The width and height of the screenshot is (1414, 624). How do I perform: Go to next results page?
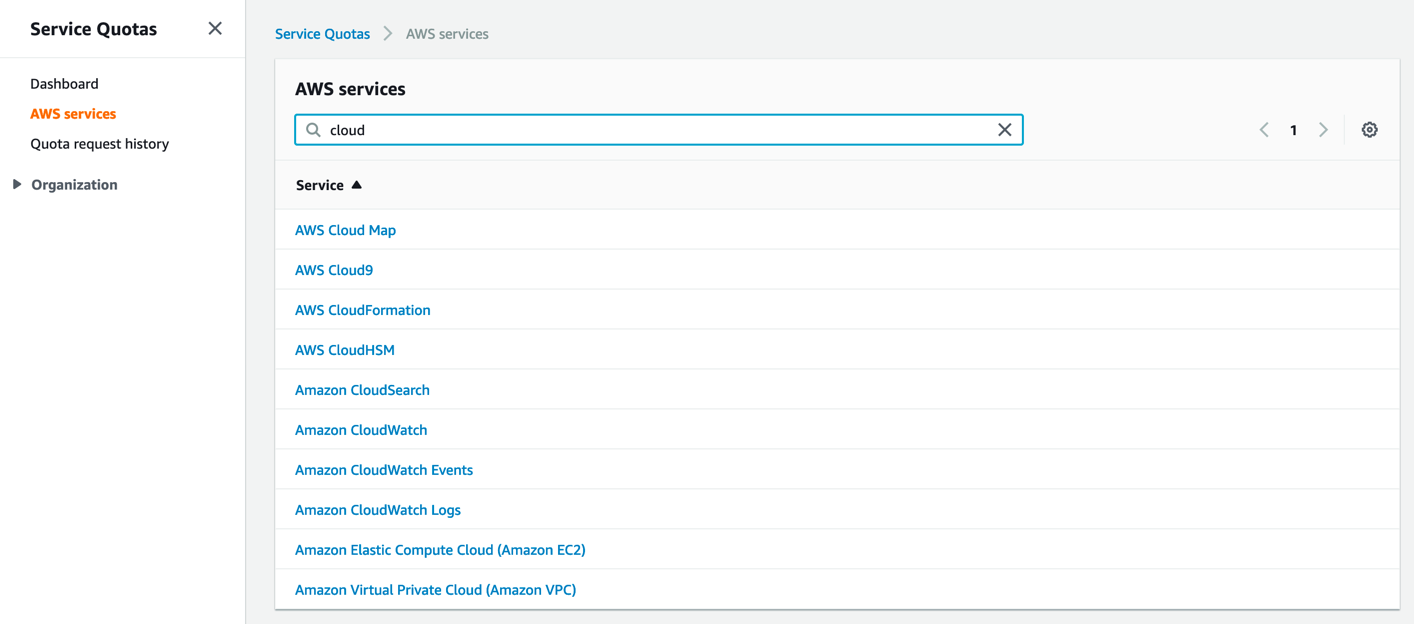click(1323, 130)
